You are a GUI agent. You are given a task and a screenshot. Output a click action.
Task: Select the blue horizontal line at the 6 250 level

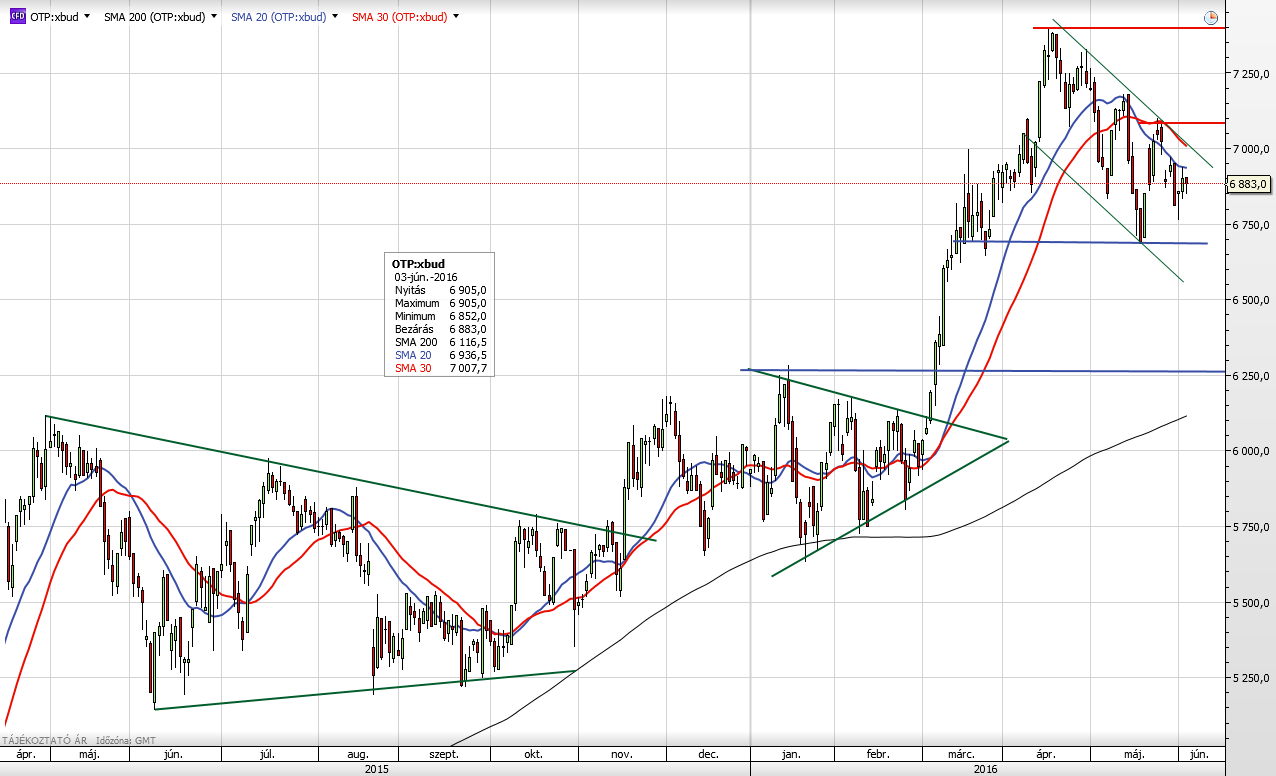point(985,371)
